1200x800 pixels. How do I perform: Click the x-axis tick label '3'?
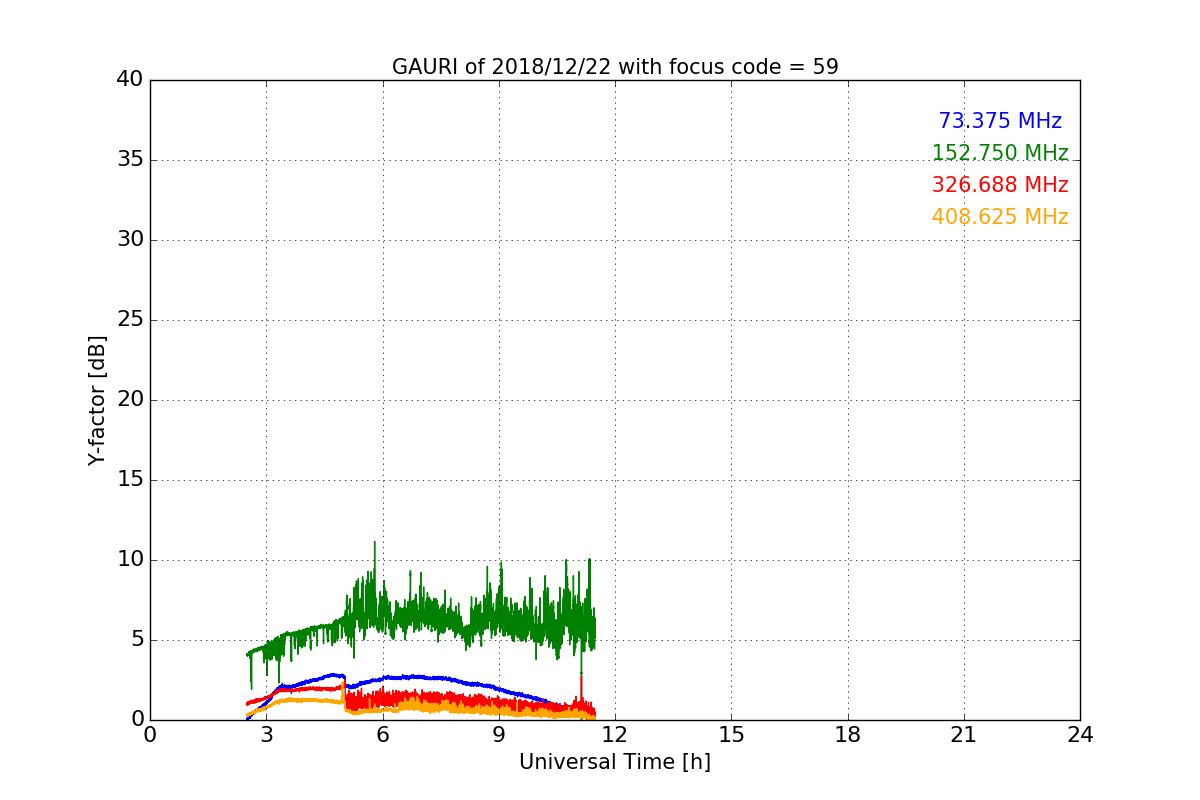coord(266,735)
